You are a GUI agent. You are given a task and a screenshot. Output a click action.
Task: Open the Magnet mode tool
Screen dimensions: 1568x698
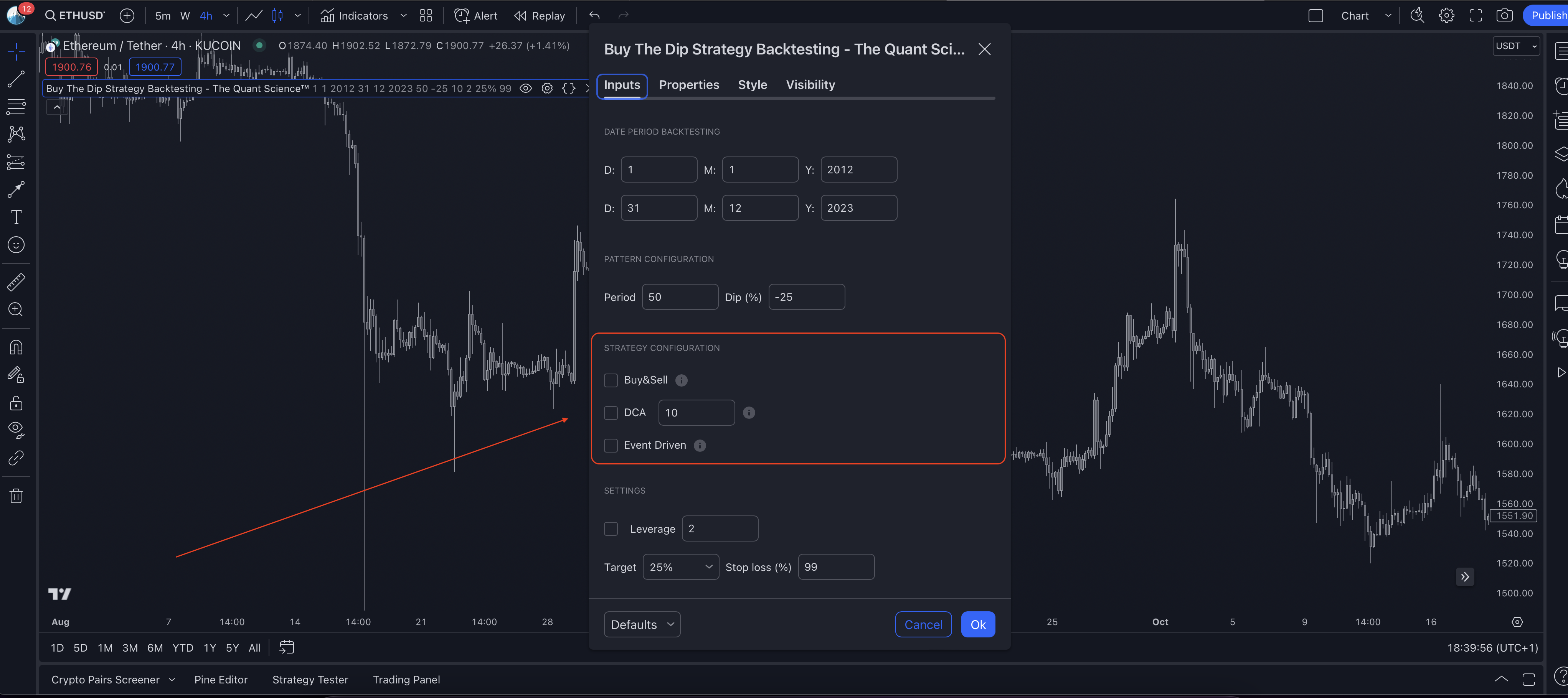pyautogui.click(x=17, y=347)
